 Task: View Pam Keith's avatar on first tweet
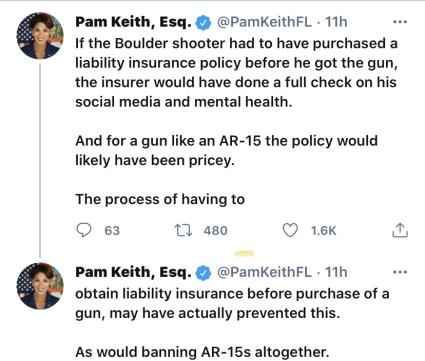click(x=40, y=36)
